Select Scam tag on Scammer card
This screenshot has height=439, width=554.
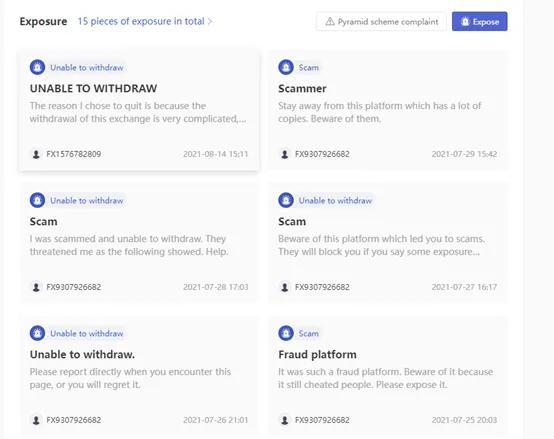coord(308,67)
